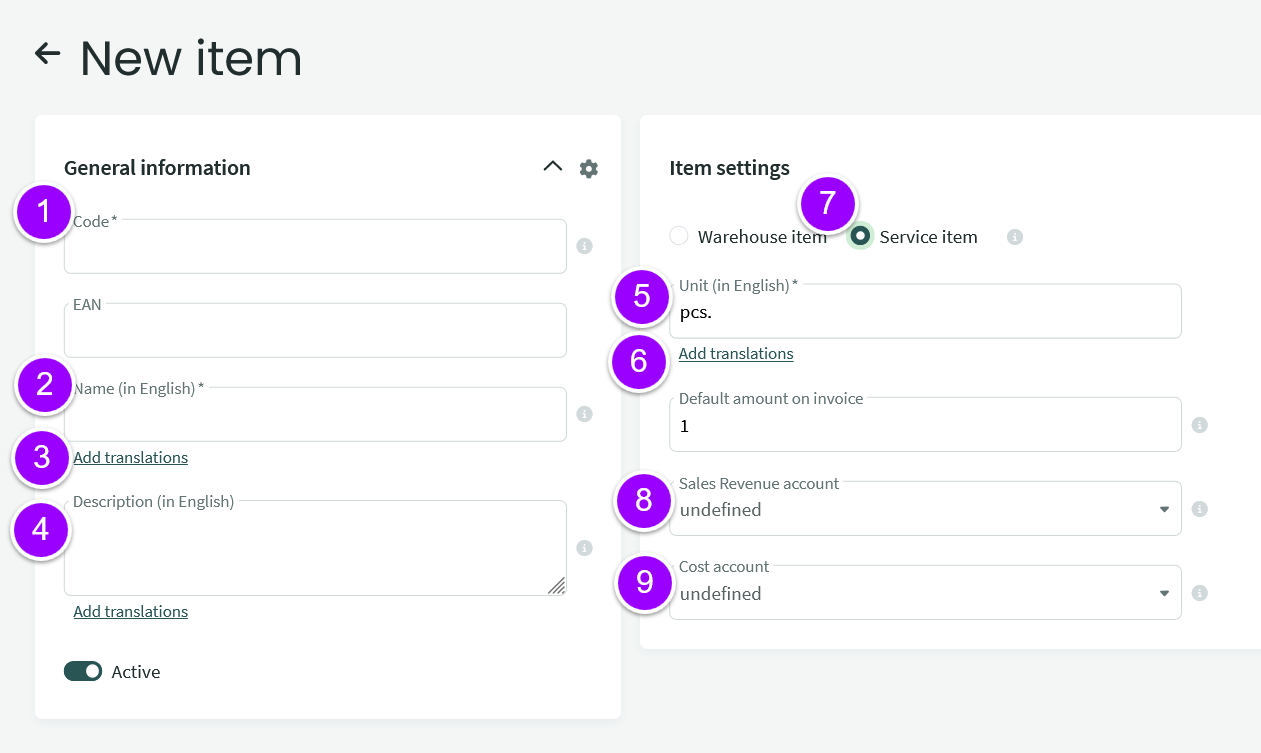Open the Cost account dropdown

point(924,594)
